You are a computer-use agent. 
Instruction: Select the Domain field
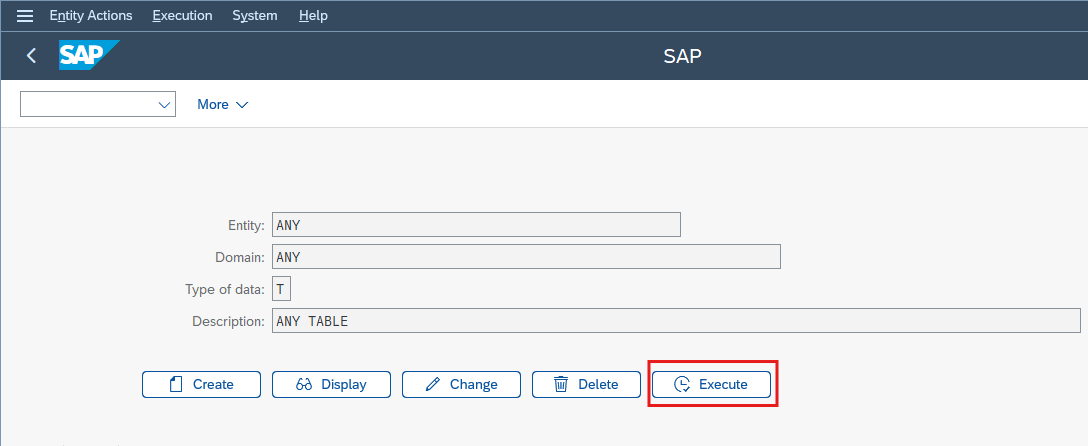tap(526, 257)
